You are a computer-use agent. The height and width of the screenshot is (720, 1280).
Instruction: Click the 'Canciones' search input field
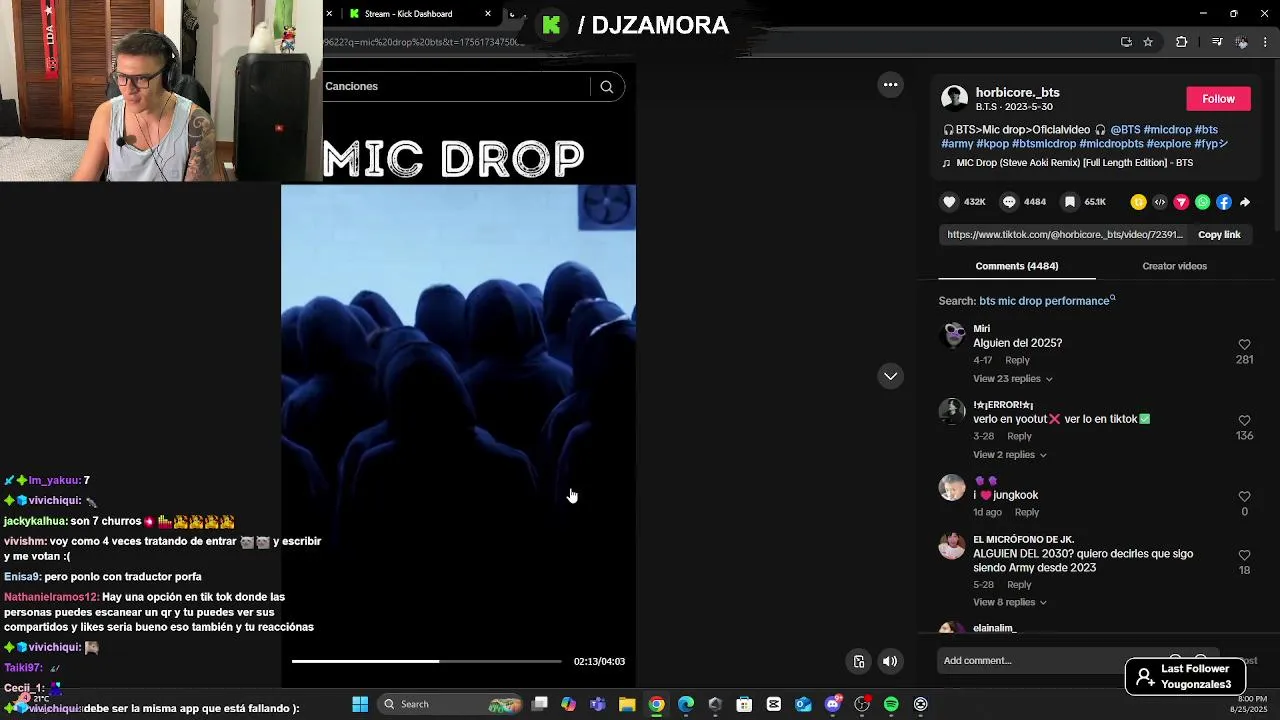point(456,86)
